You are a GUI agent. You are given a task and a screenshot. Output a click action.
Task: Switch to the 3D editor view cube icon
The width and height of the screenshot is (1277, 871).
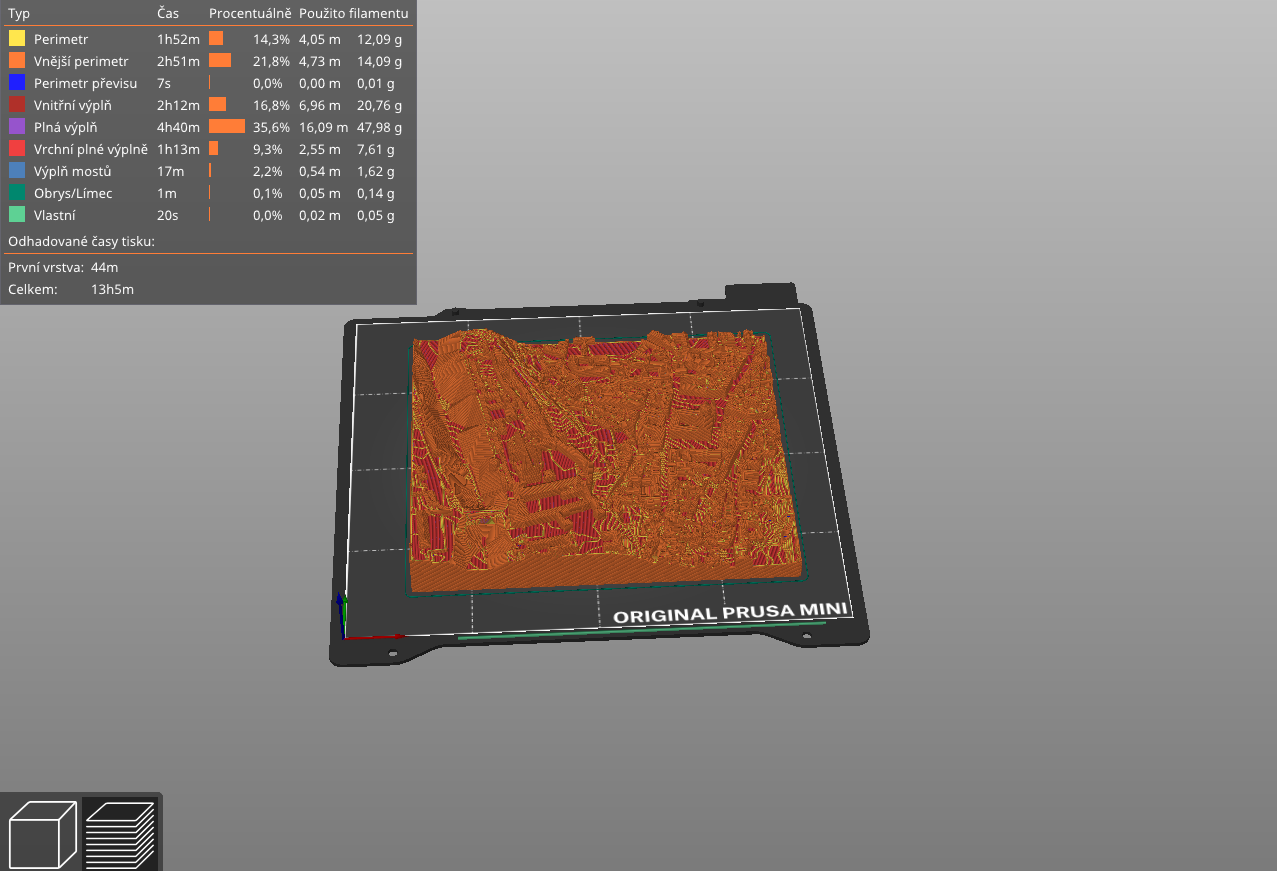(43, 834)
